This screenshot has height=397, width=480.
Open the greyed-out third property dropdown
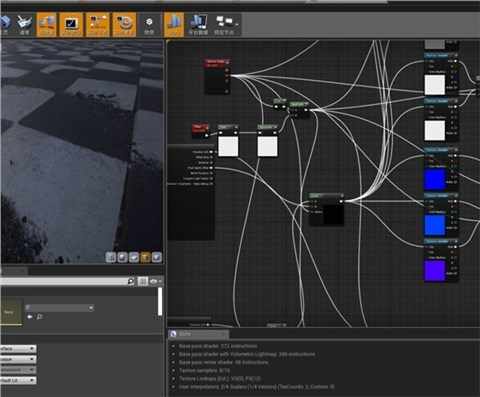[x=18, y=370]
